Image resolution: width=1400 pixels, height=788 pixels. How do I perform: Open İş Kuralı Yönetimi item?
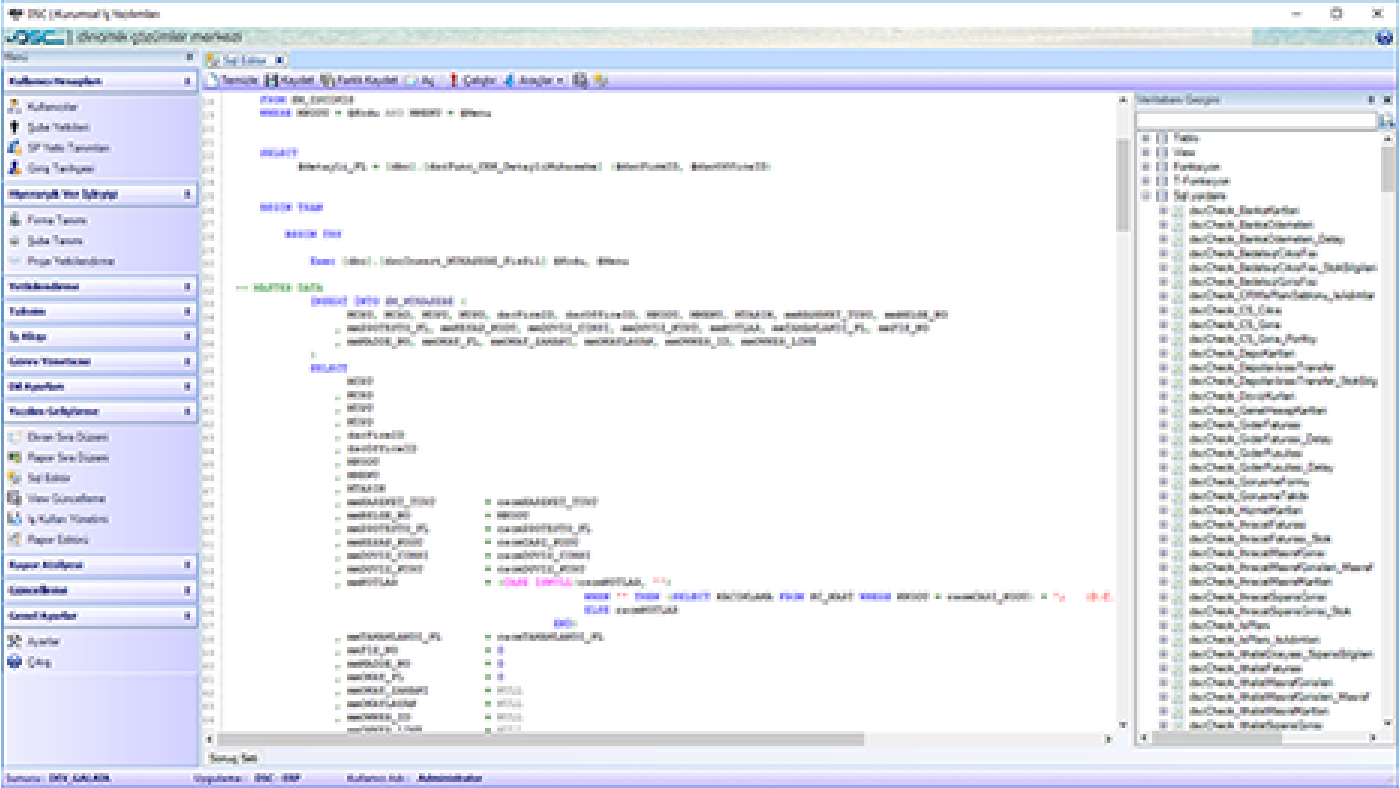[x=57, y=519]
